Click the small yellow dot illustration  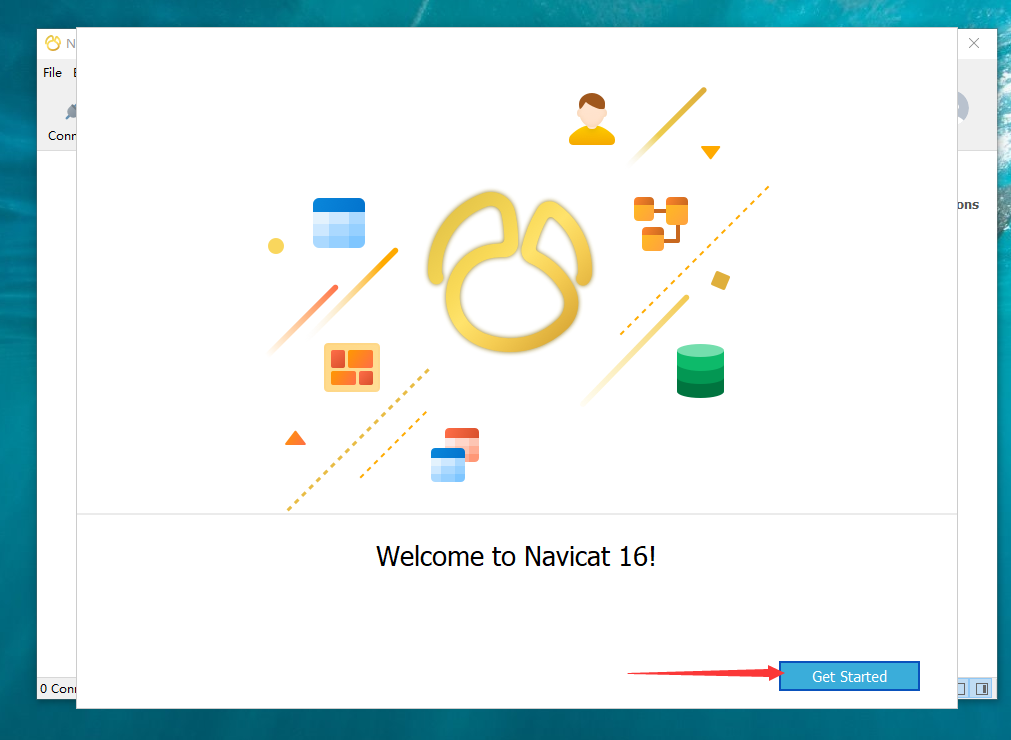tap(276, 246)
